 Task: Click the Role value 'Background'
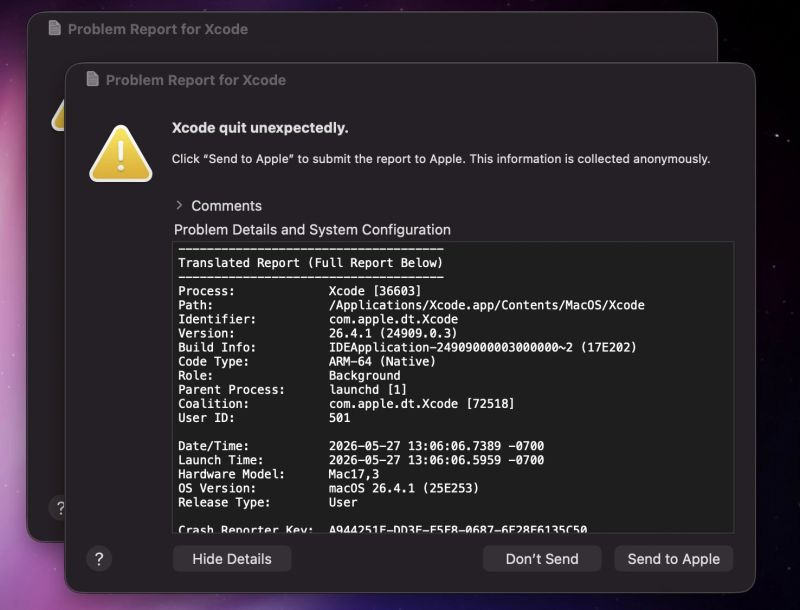click(364, 375)
